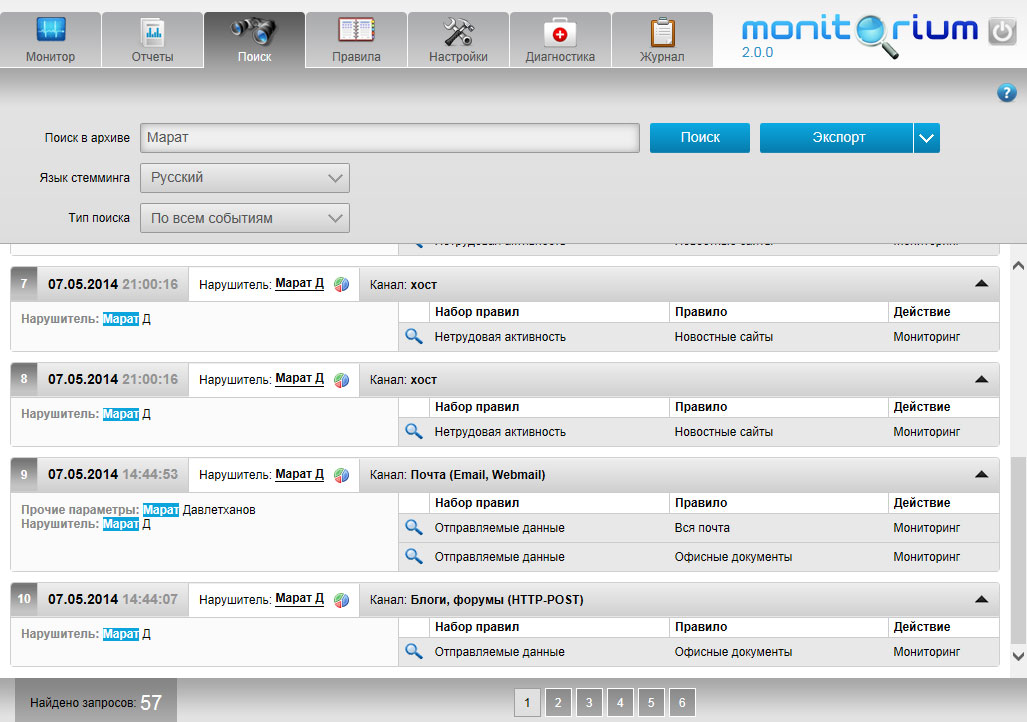1027x722 pixels.
Task: Click 'Вся почта' rule cell
Action: coord(702,527)
